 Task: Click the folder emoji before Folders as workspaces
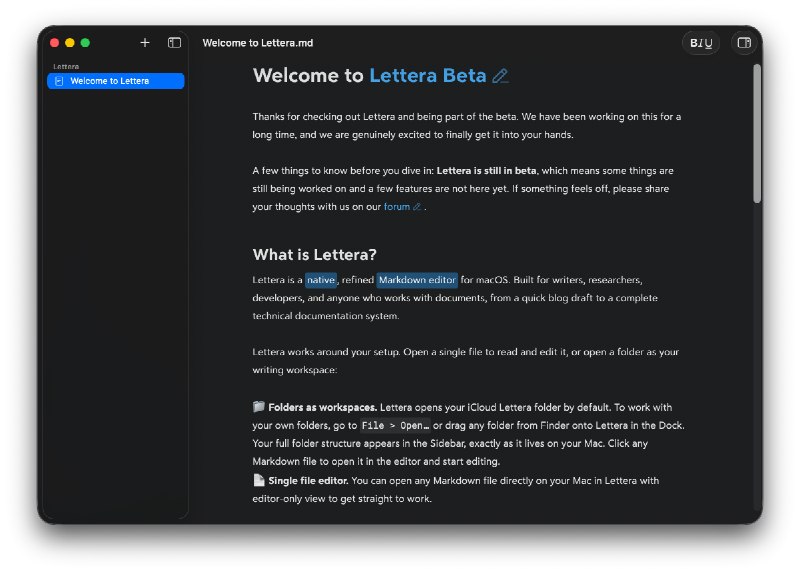click(x=259, y=407)
